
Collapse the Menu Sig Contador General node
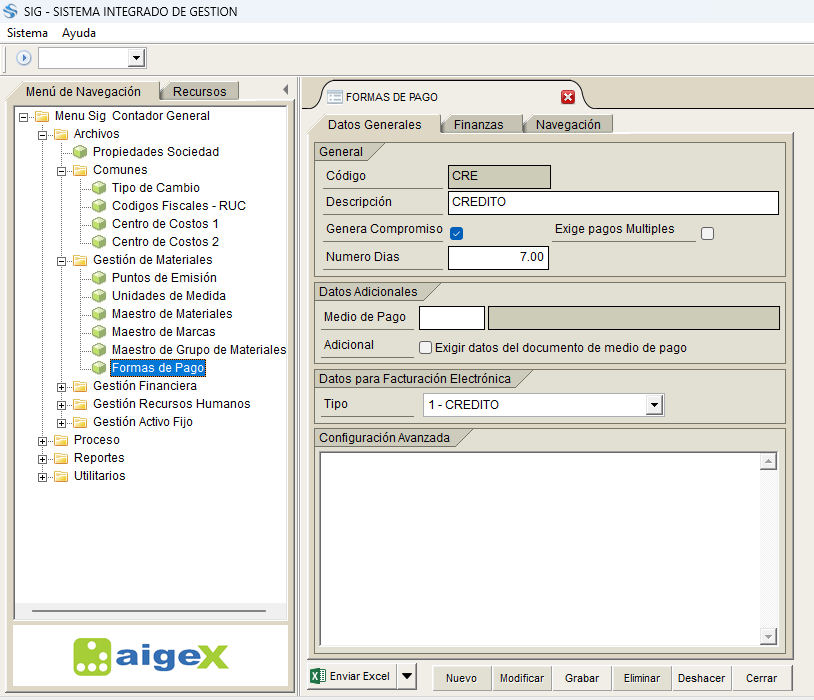click(23, 117)
